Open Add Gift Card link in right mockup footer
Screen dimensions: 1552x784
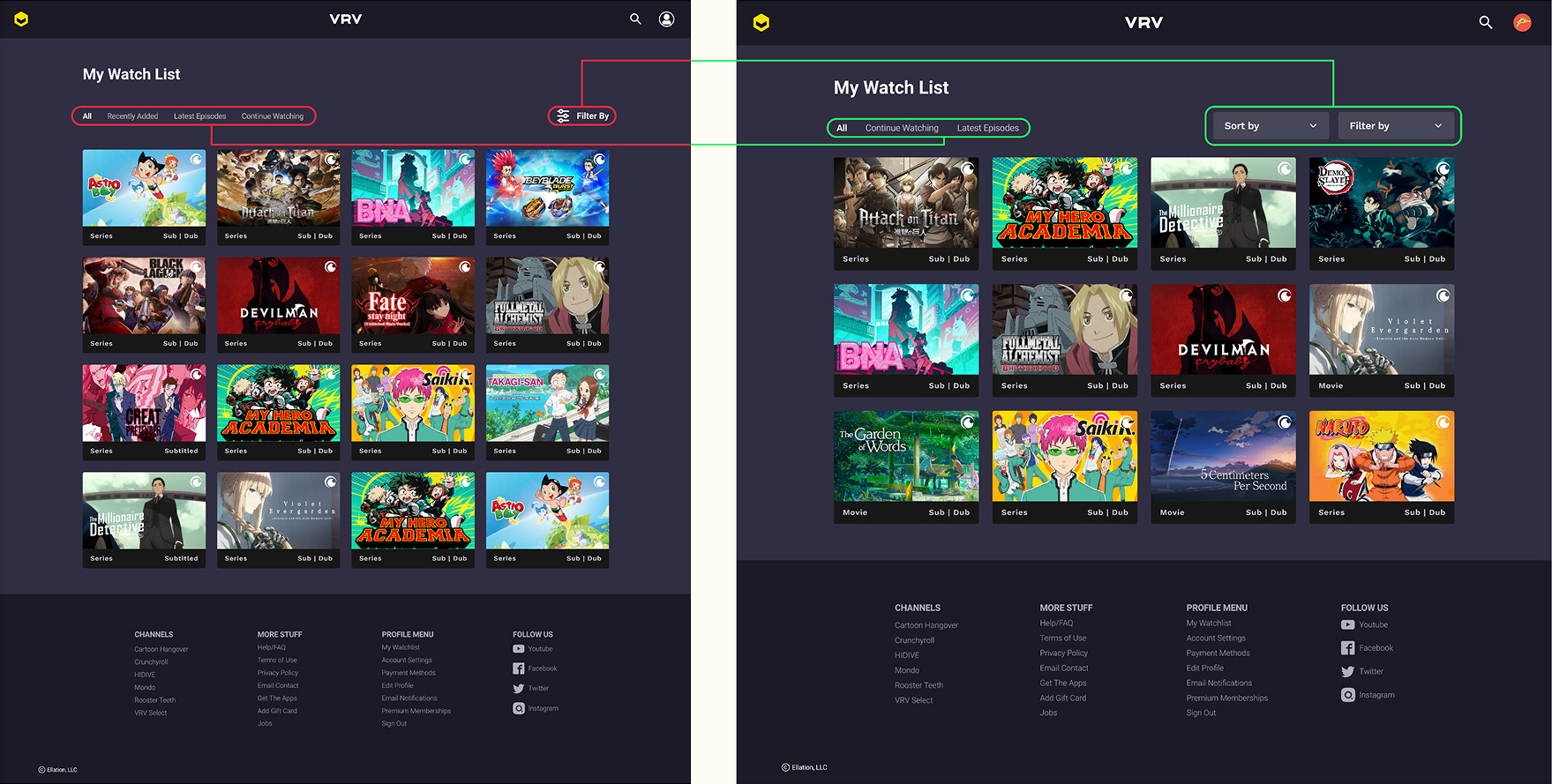1063,698
